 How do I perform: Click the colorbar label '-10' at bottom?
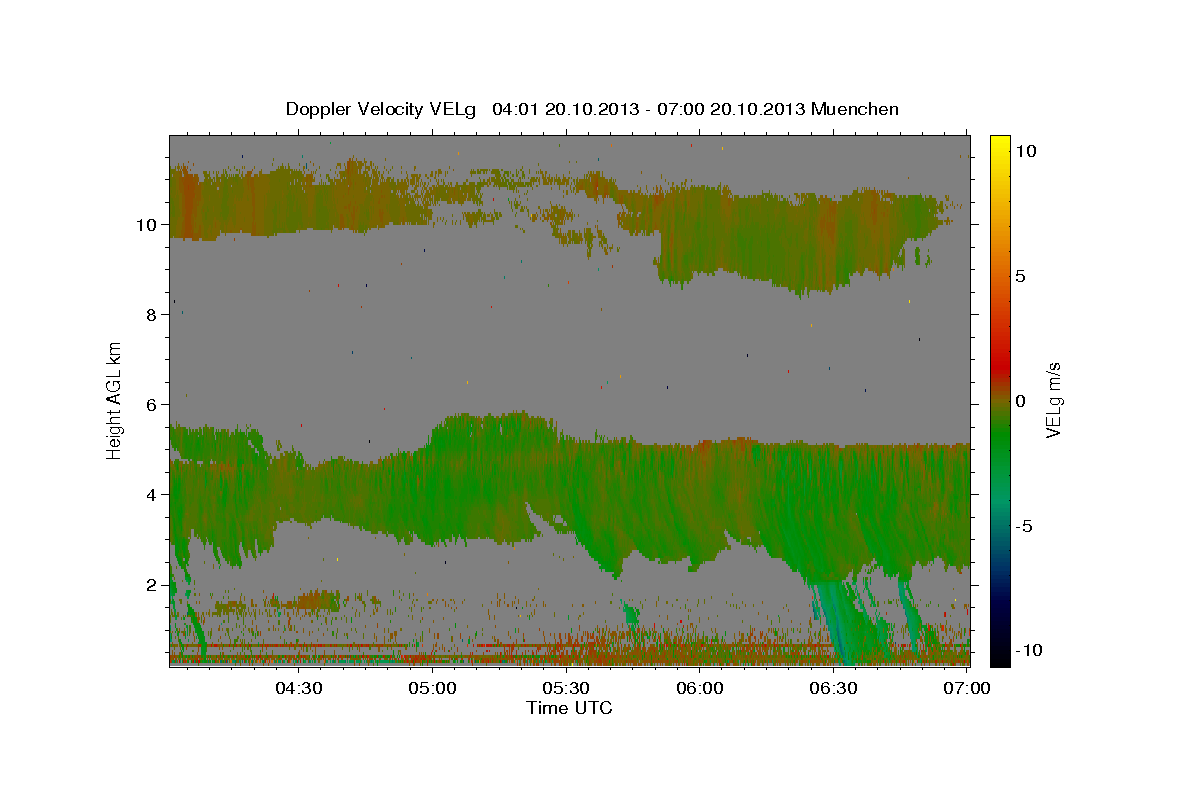pyautogui.click(x=1029, y=651)
